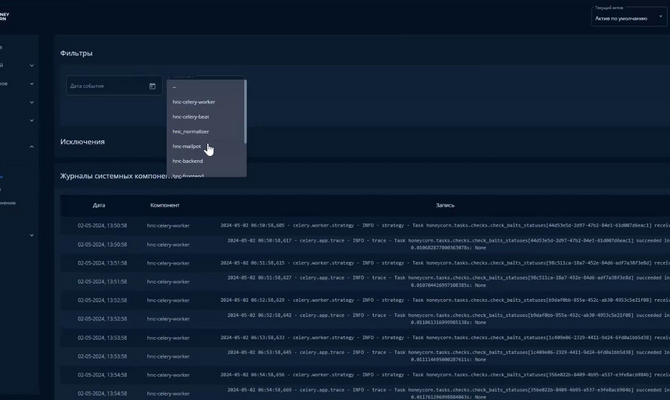
Task: Click the 'Дата' column header
Action: pyautogui.click(x=99, y=205)
